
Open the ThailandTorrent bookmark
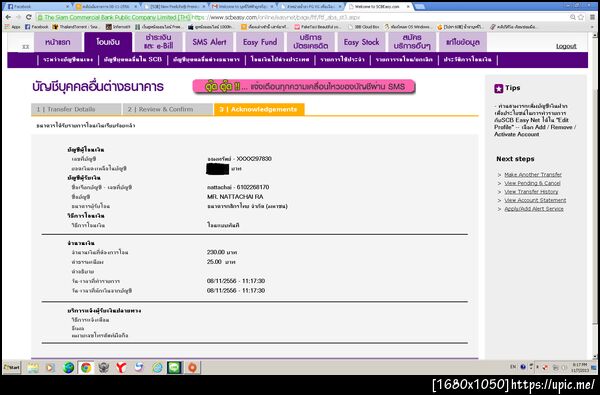pyautogui.click(x=76, y=27)
